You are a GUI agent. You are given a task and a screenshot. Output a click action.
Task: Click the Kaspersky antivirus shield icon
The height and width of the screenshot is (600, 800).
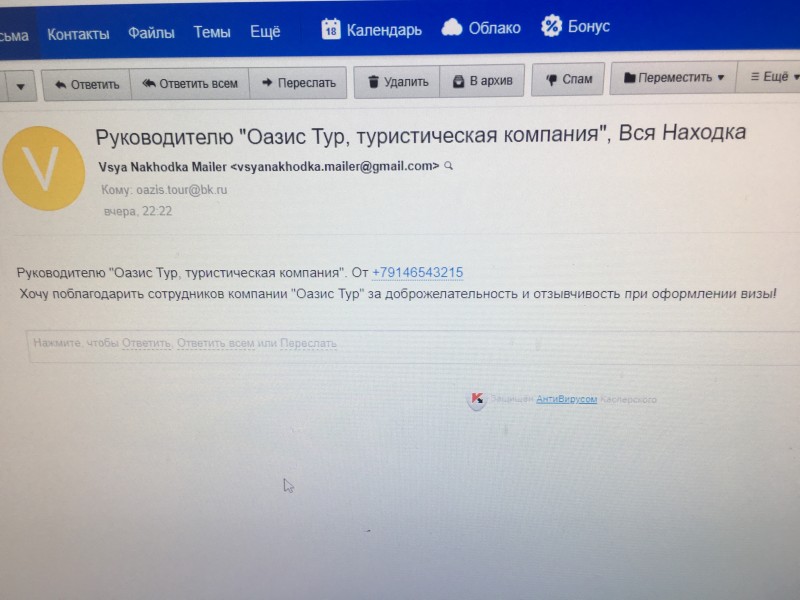click(477, 400)
